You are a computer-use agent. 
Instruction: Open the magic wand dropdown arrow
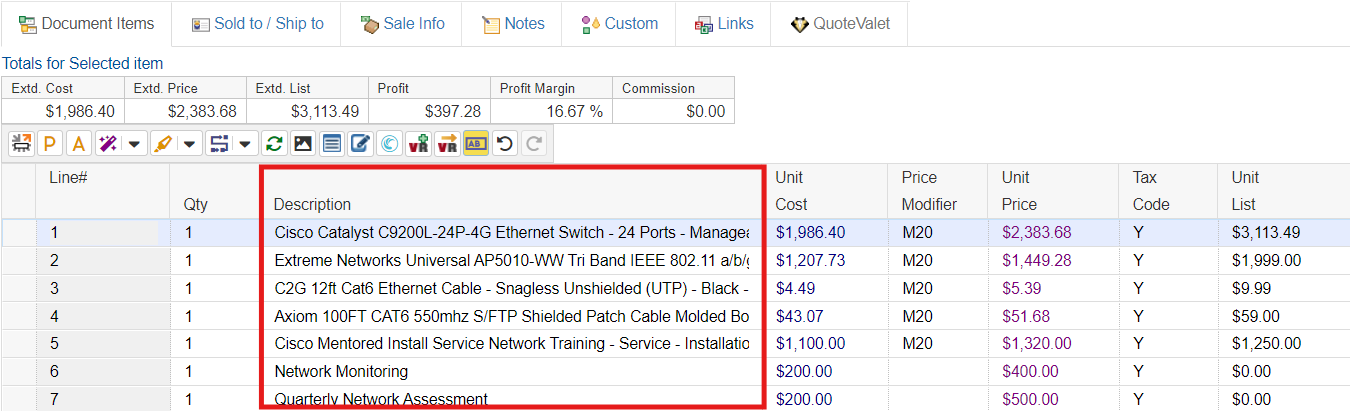pos(135,144)
